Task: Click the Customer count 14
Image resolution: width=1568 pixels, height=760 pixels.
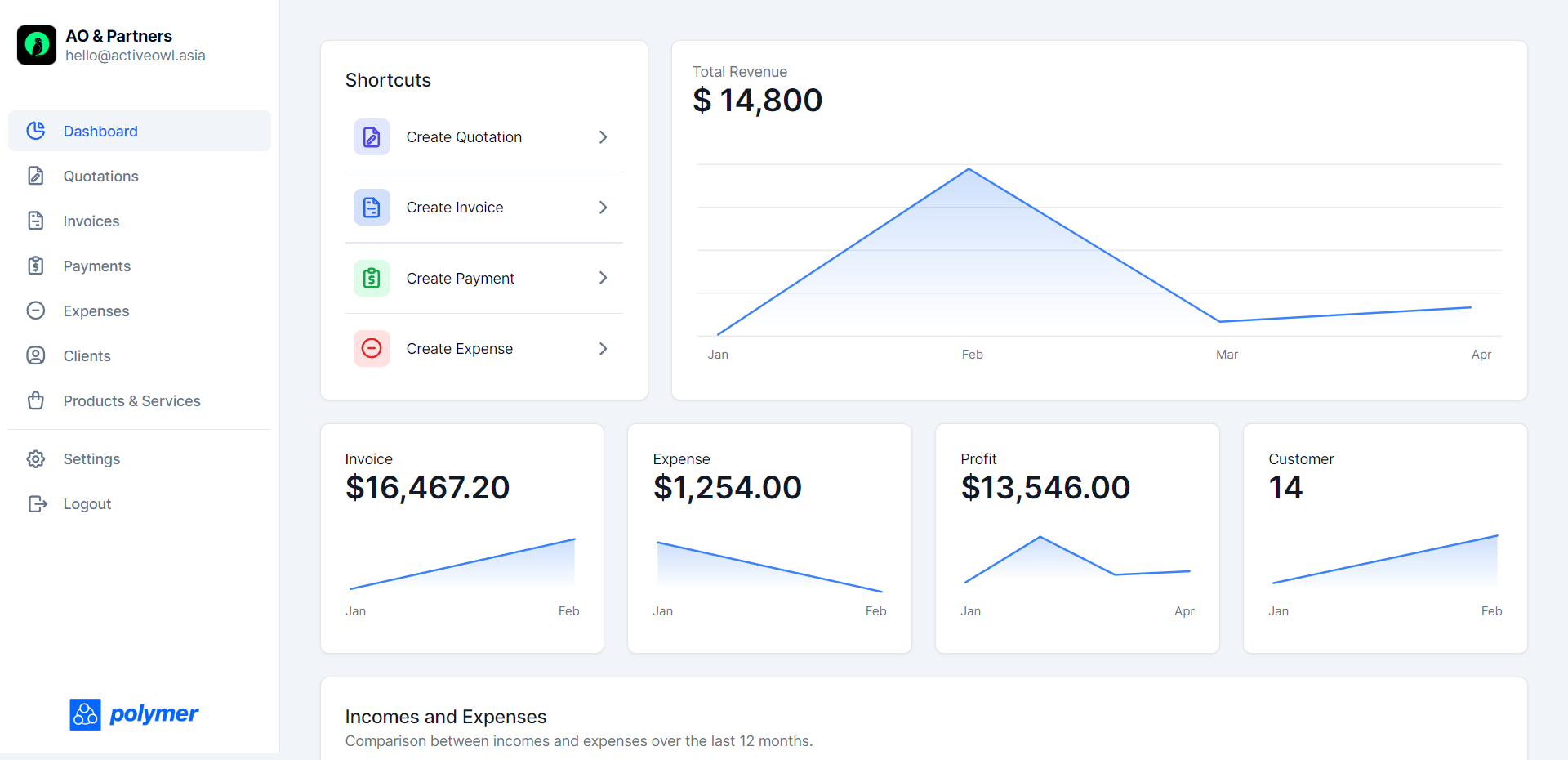Action: pos(1285,488)
